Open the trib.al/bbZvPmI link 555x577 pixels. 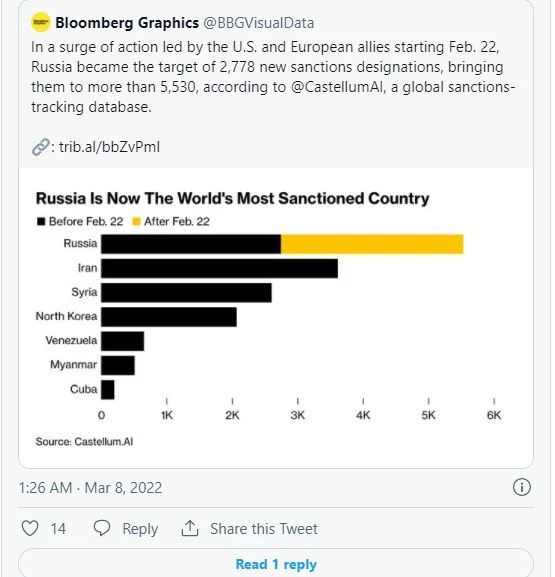click(110, 147)
